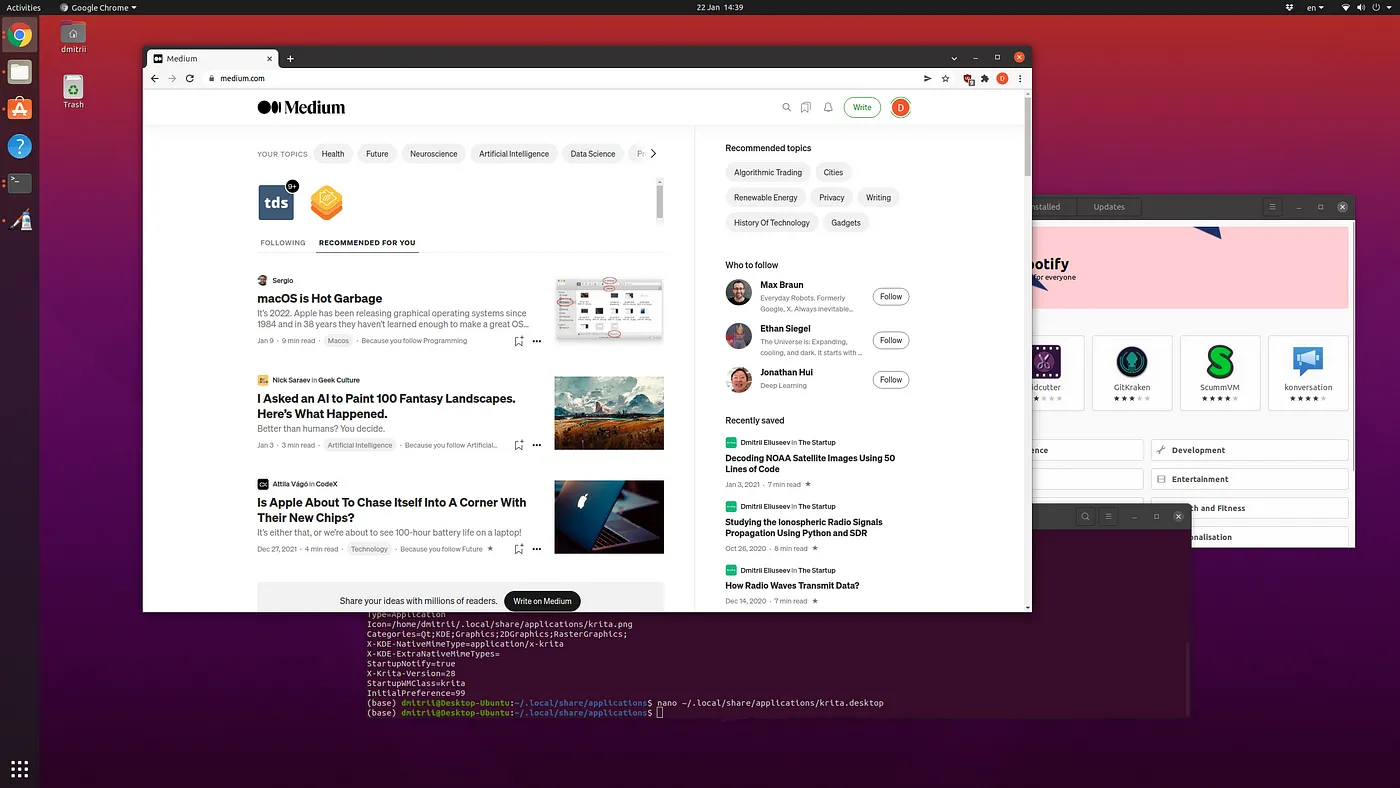The width and height of the screenshot is (1400, 788).
Task: Open Terminal from Ubuntu dock
Action: 19,183
